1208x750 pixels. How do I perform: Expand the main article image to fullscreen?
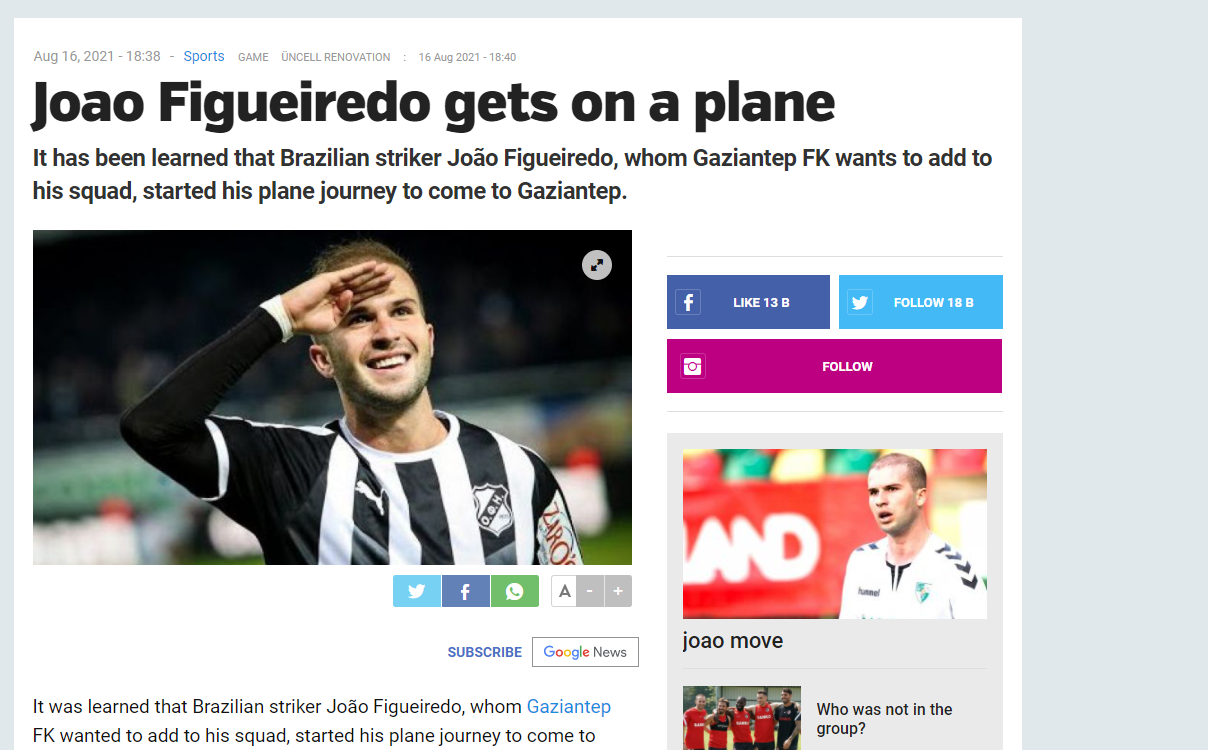coord(597,265)
